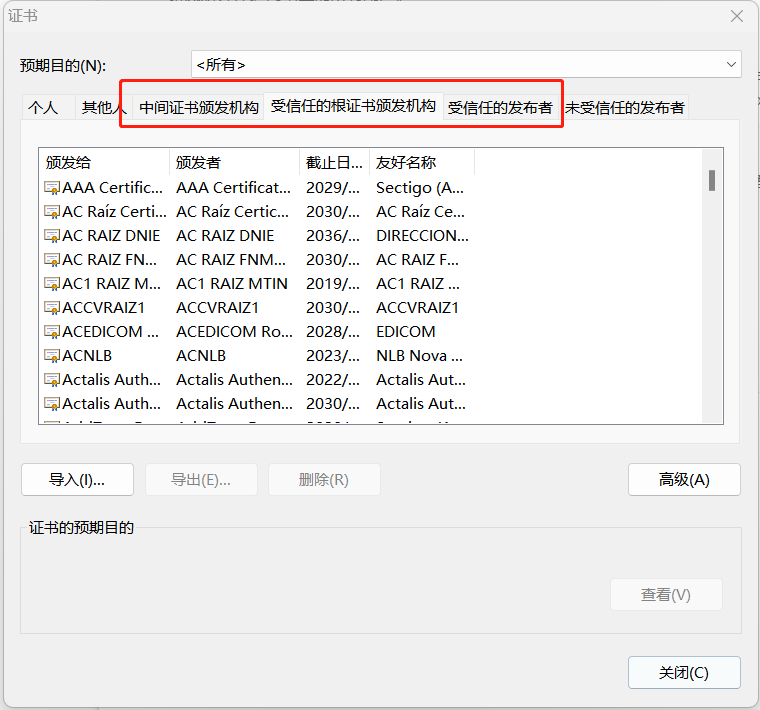Click the certificate list vertical scrollbar thumb
Image resolution: width=760 pixels, height=710 pixels.
pyautogui.click(x=712, y=180)
